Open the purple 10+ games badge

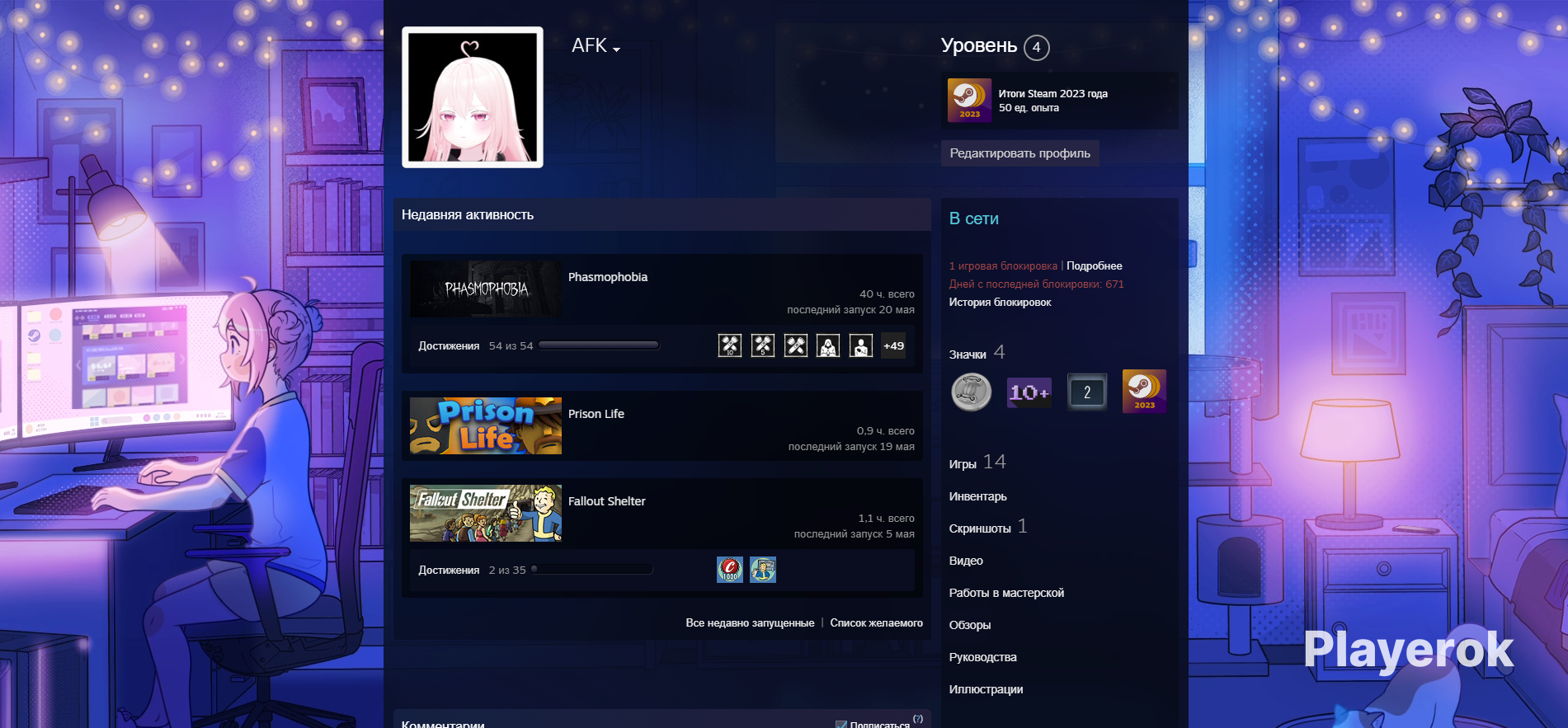point(1029,392)
